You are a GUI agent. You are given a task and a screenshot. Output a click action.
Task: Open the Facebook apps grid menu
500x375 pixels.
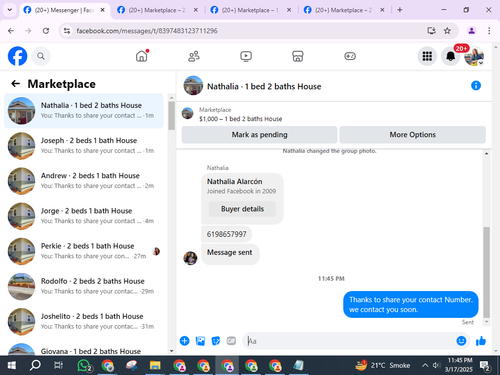point(427,56)
